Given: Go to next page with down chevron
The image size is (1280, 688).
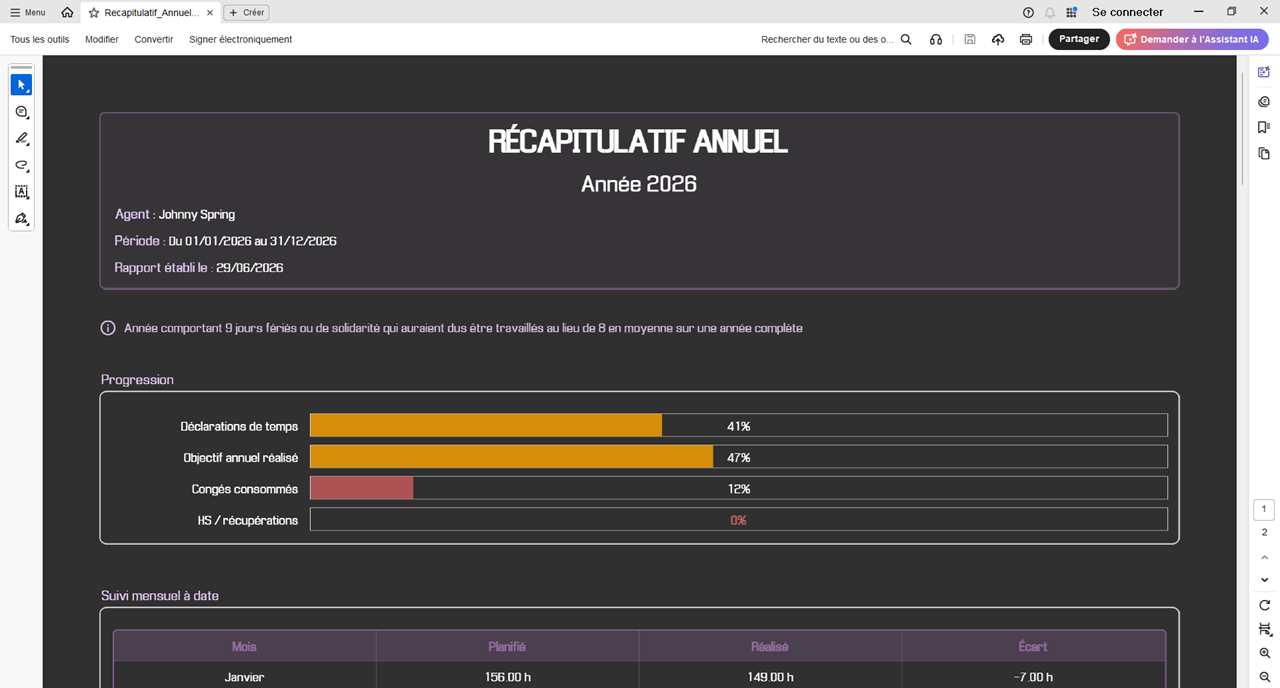Looking at the screenshot, I should [x=1264, y=580].
